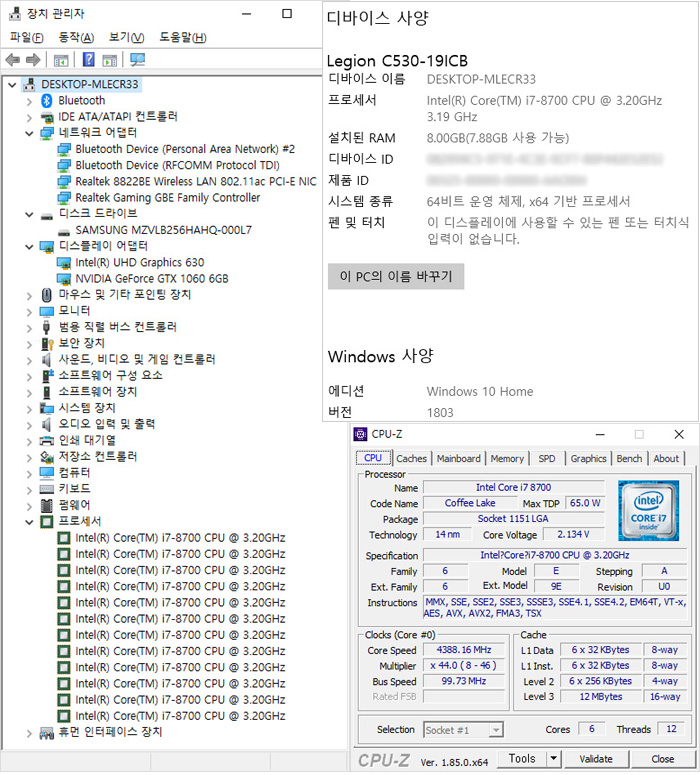The width and height of the screenshot is (700, 775).
Task: Switch to the About tab in CPU-Z
Action: point(666,459)
